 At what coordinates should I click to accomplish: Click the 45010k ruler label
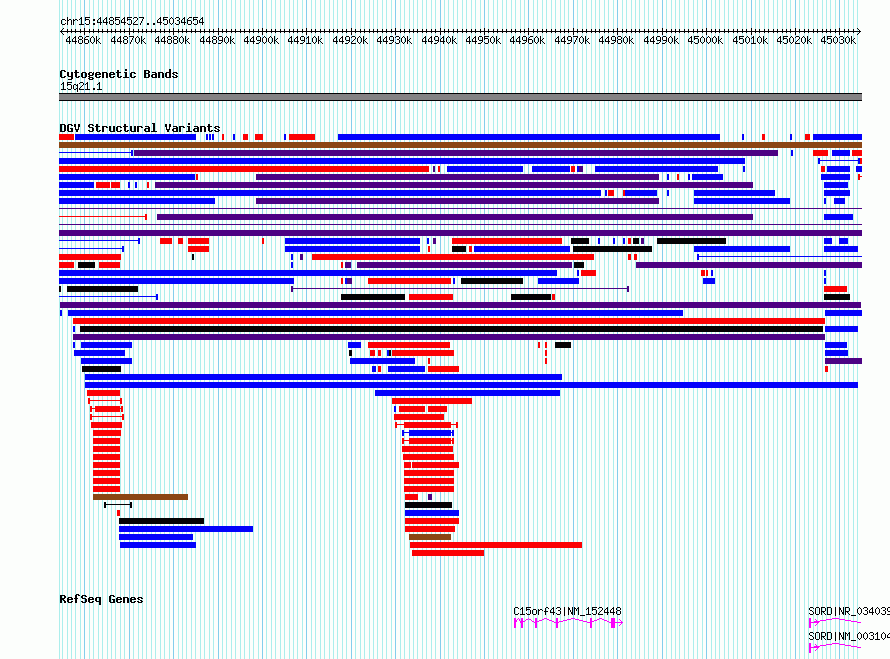(750, 40)
